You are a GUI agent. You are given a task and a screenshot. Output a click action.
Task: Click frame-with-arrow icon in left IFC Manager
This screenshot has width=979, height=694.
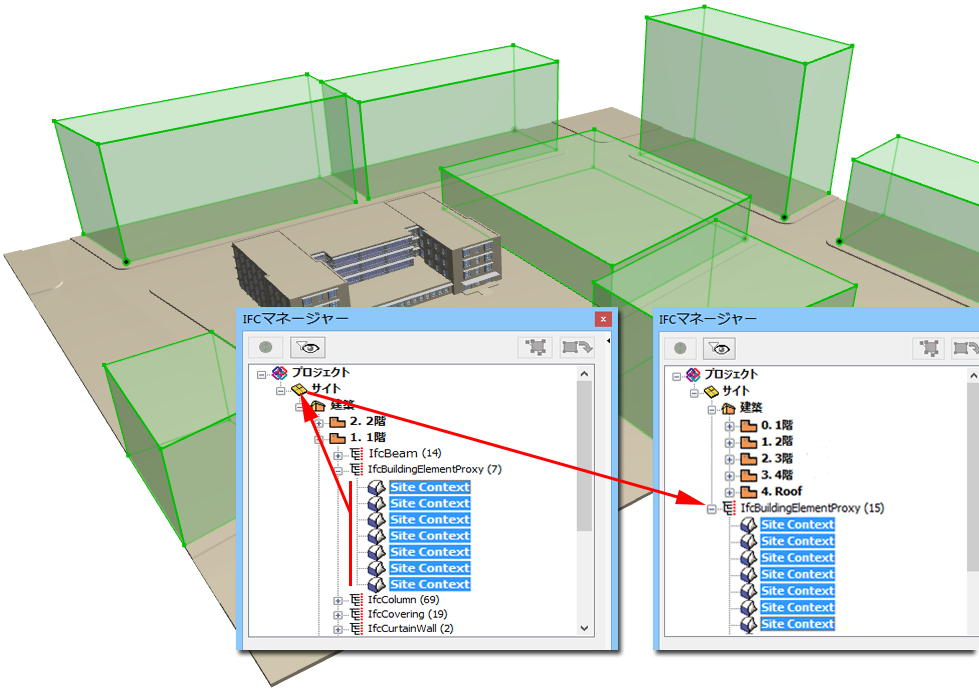(576, 347)
